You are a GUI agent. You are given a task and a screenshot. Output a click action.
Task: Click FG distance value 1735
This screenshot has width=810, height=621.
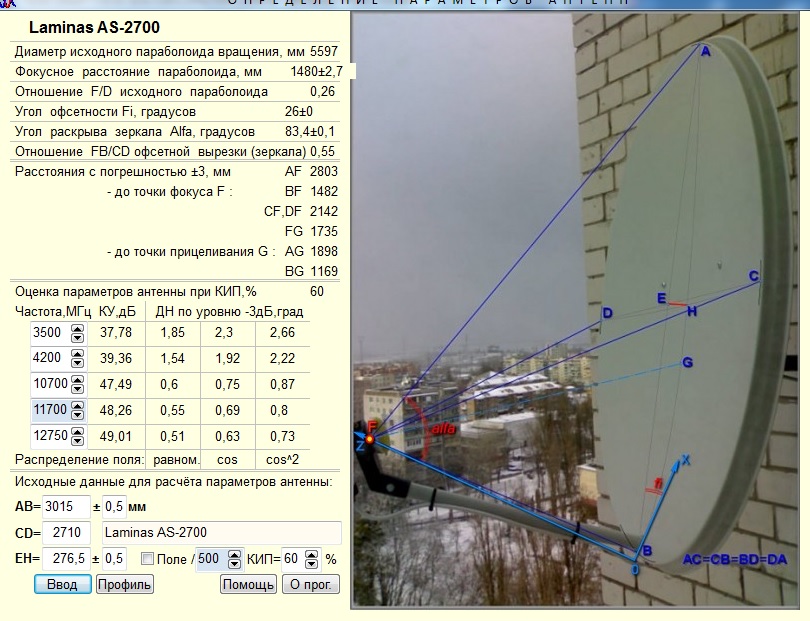coord(324,231)
